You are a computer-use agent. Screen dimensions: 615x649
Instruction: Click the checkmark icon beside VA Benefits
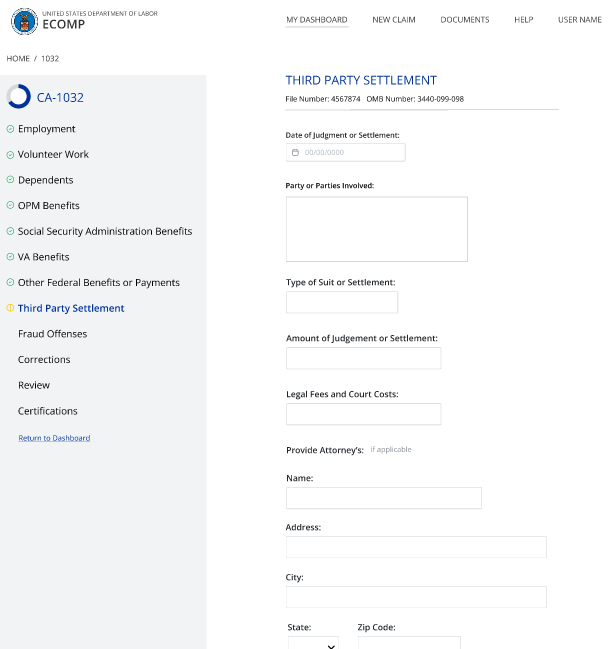coord(10,257)
